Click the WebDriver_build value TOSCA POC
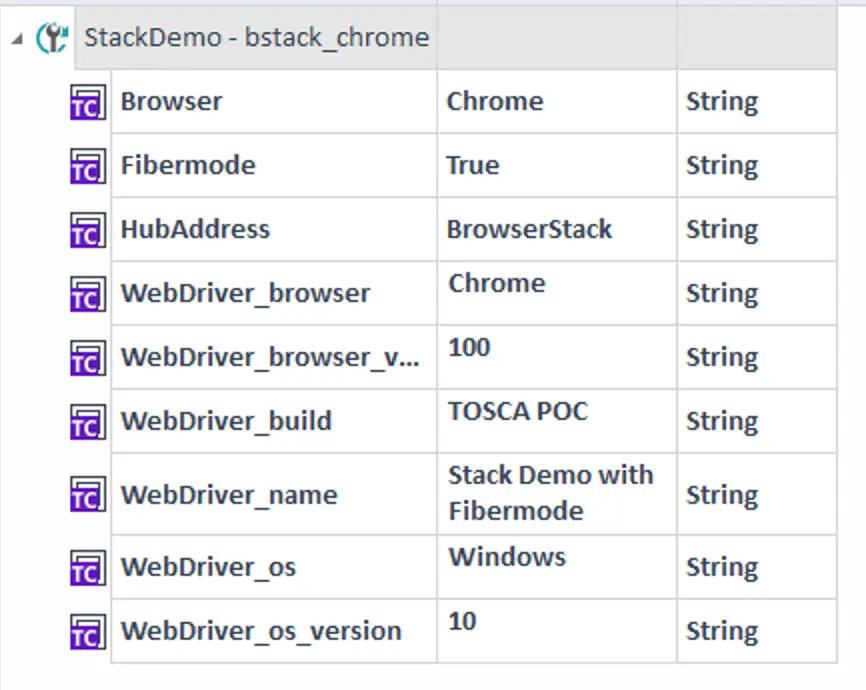 pyautogui.click(x=518, y=411)
